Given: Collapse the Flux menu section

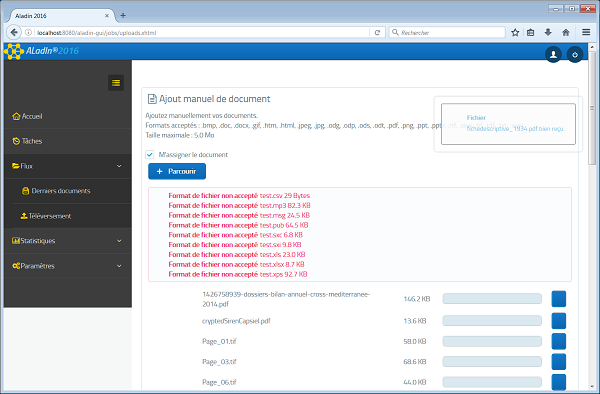Looking at the screenshot, I should coord(68,166).
